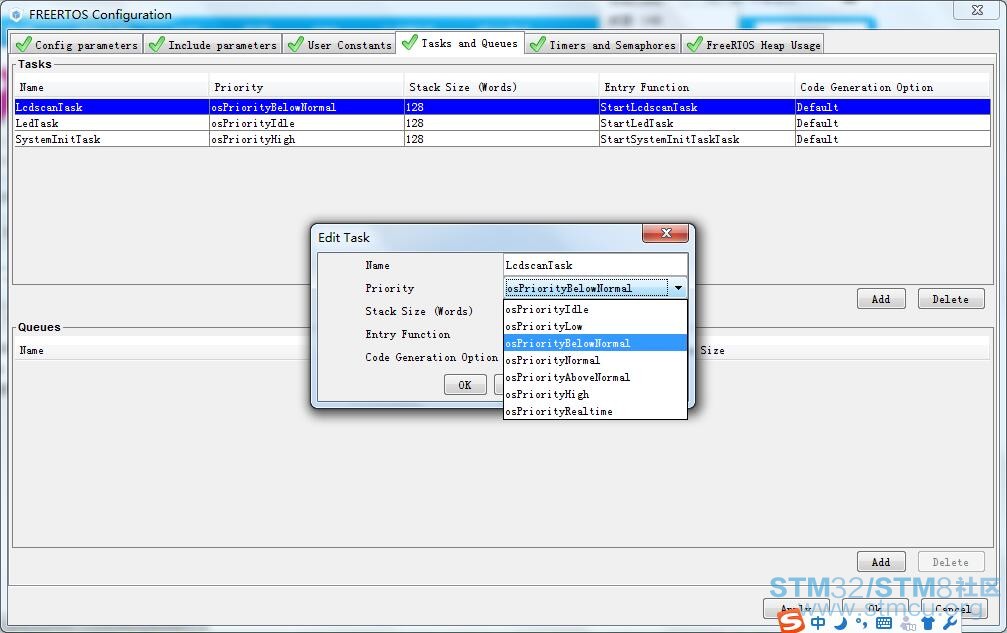This screenshot has height=633, width=1007.
Task: Click the Name field LcdscanTask in Edit Task
Action: pos(595,265)
